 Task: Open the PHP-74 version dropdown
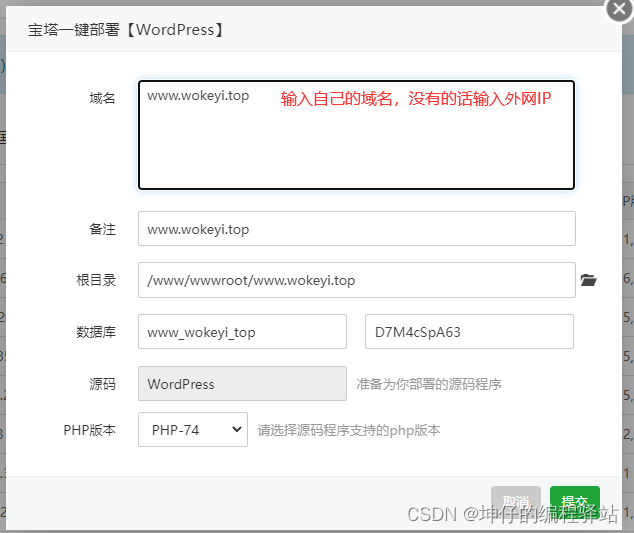(x=193, y=429)
